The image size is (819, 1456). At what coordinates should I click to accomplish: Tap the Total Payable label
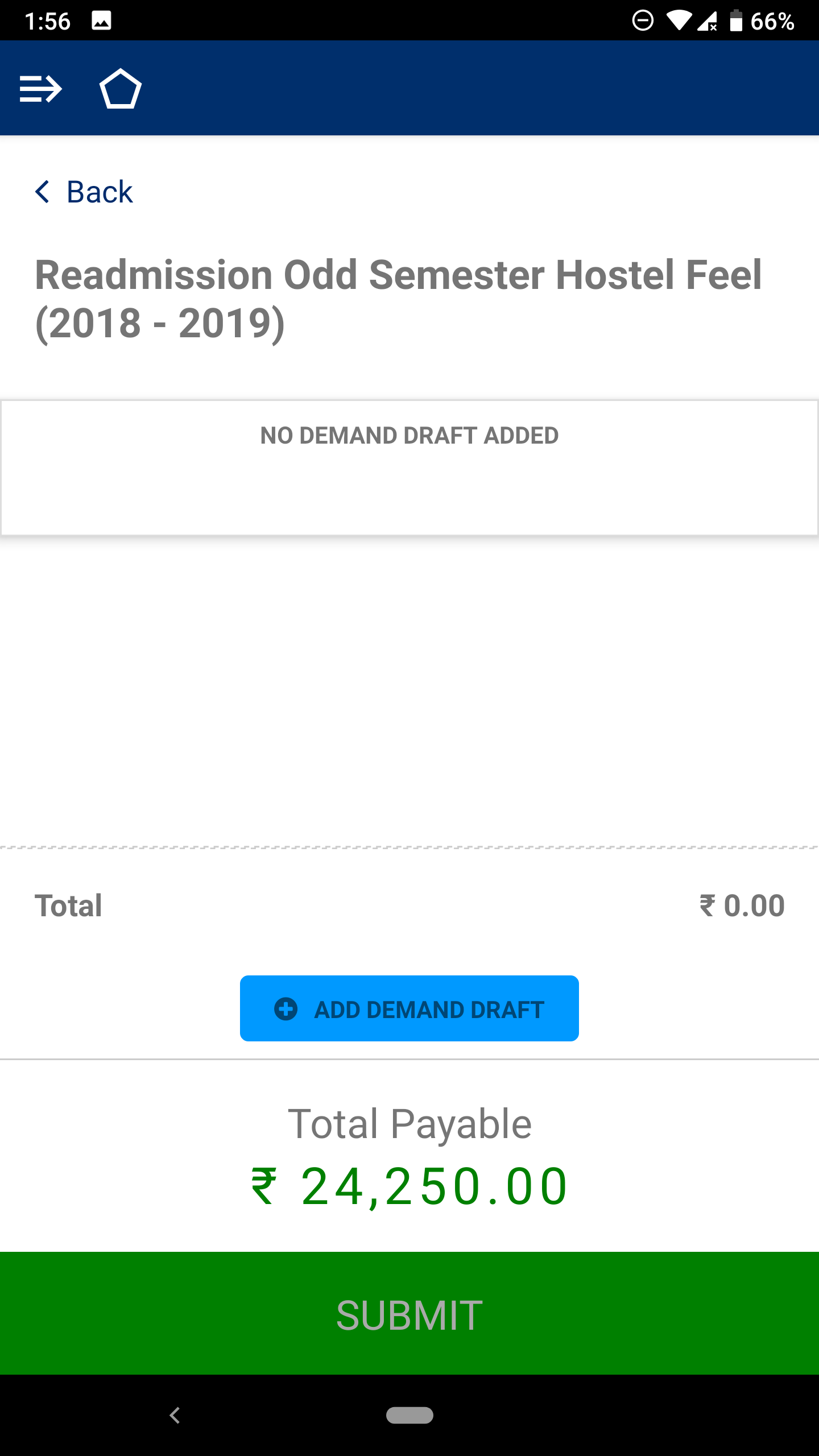[x=409, y=1124]
